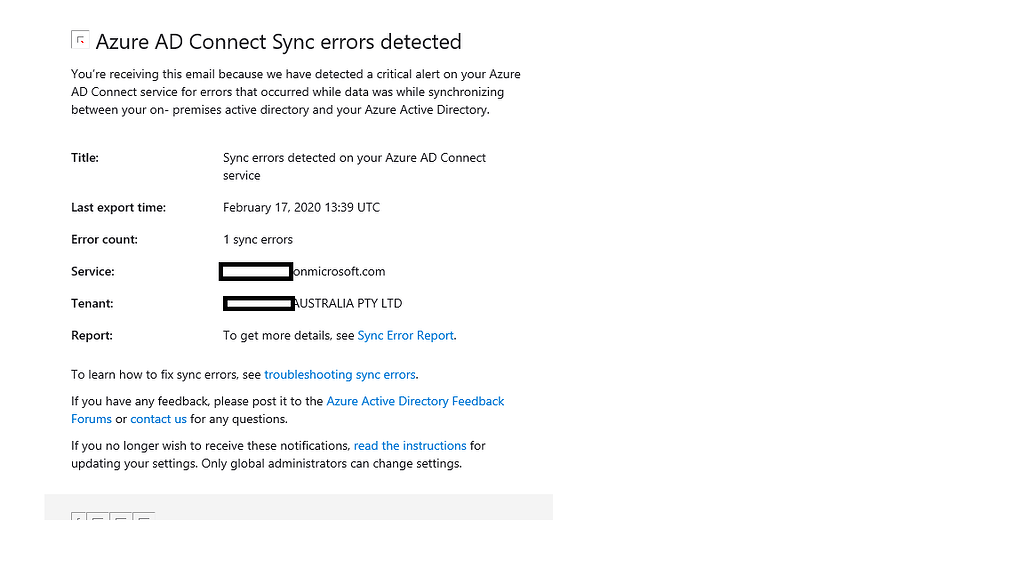Click the "Last export time:" field label
The width and height of the screenshot is (1024, 576).
pyautogui.click(x=118, y=208)
